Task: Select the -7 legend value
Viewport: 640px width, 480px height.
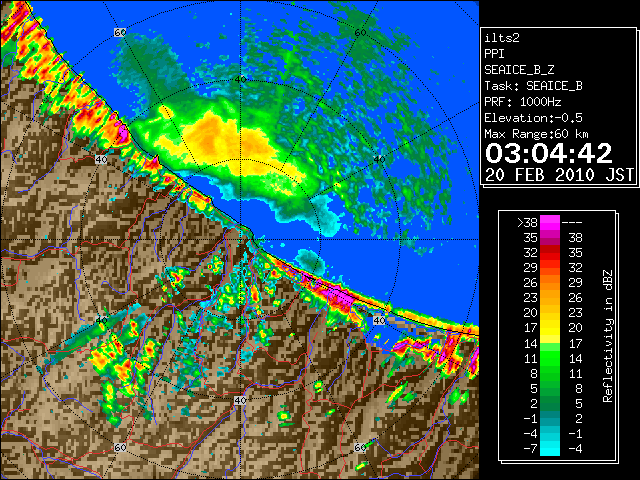Action: coord(531,449)
